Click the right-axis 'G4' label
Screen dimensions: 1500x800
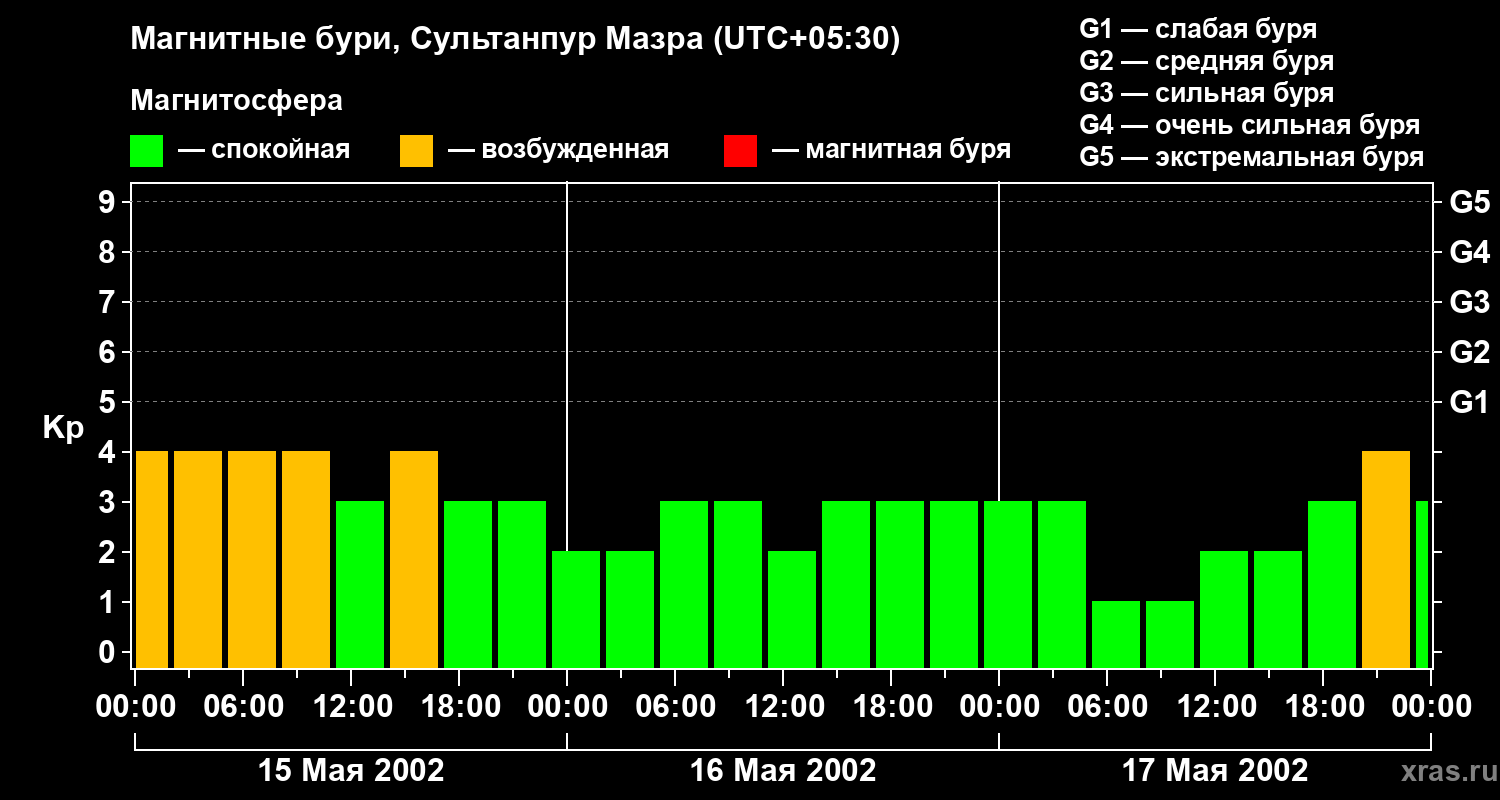point(1469,252)
